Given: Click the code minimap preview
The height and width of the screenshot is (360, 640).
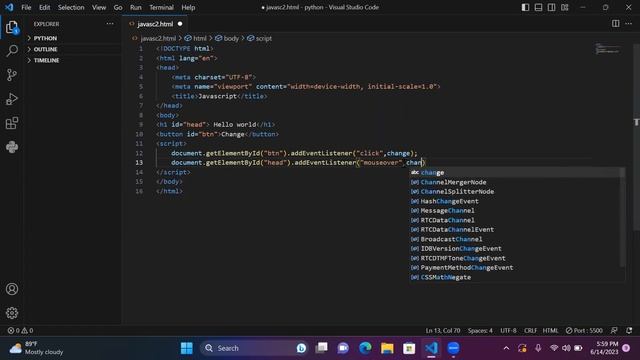Looking at the screenshot, I should 607,49.
